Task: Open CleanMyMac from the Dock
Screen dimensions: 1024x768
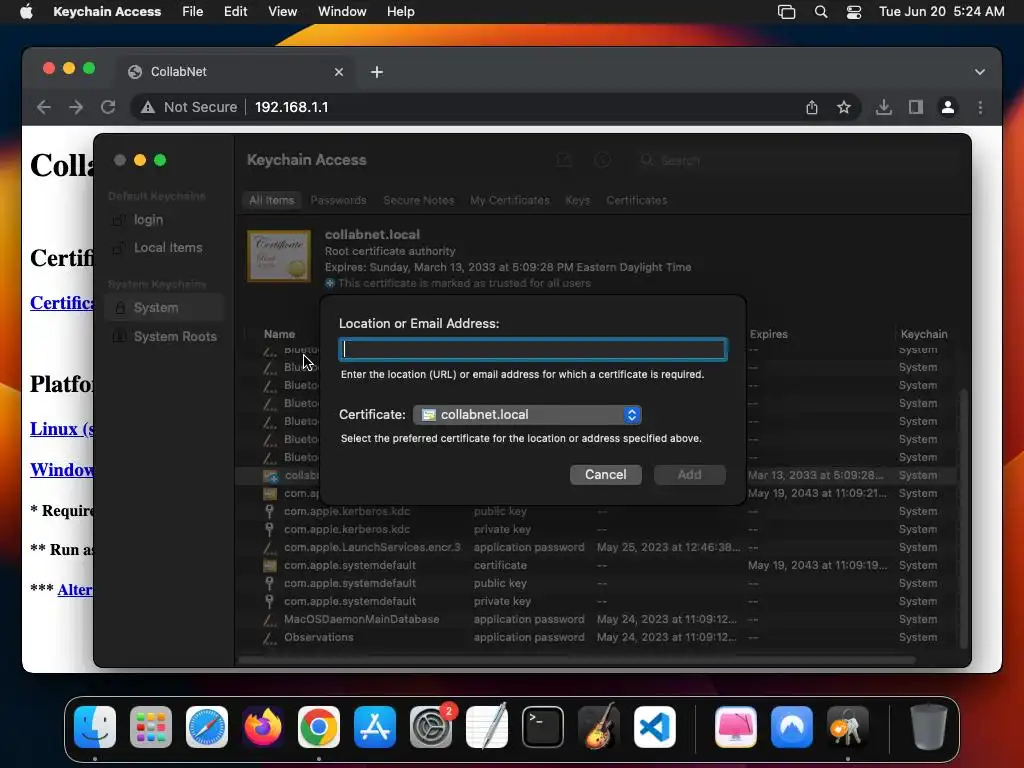Action: 736,727
